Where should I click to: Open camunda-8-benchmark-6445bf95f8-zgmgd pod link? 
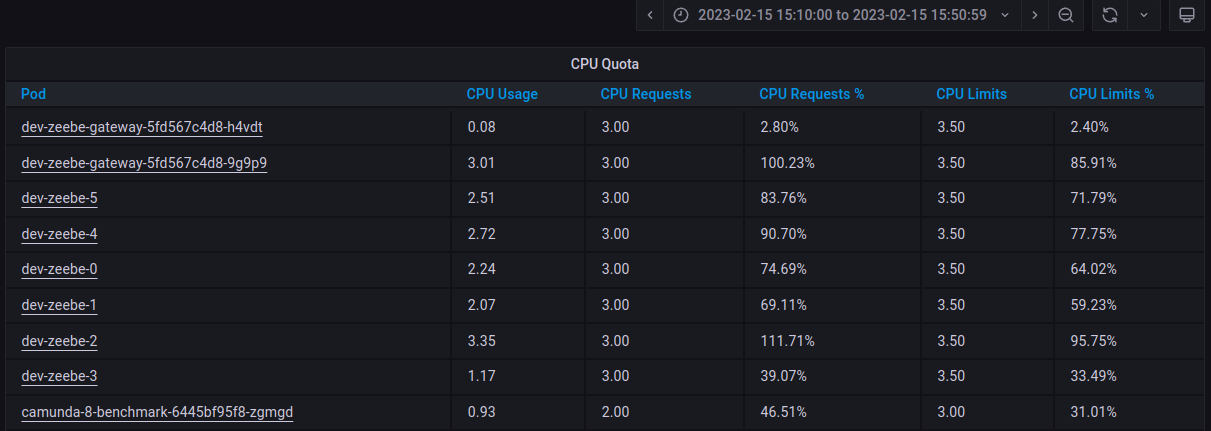click(157, 412)
